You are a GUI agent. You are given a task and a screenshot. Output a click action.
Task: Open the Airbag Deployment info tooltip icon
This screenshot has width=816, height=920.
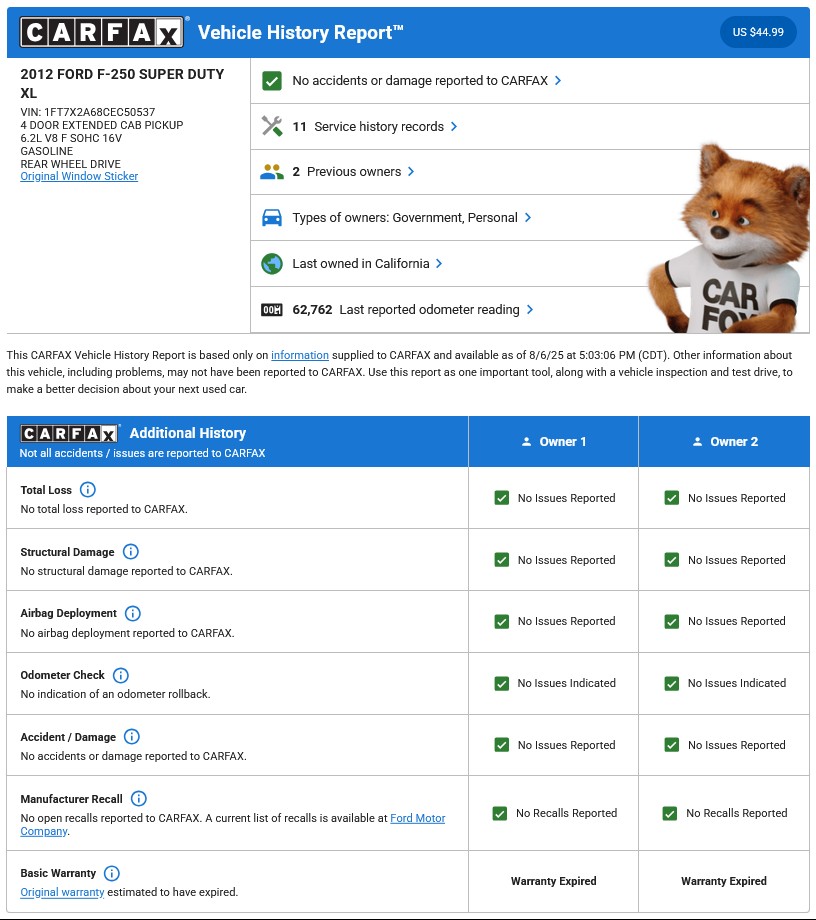coord(132,613)
